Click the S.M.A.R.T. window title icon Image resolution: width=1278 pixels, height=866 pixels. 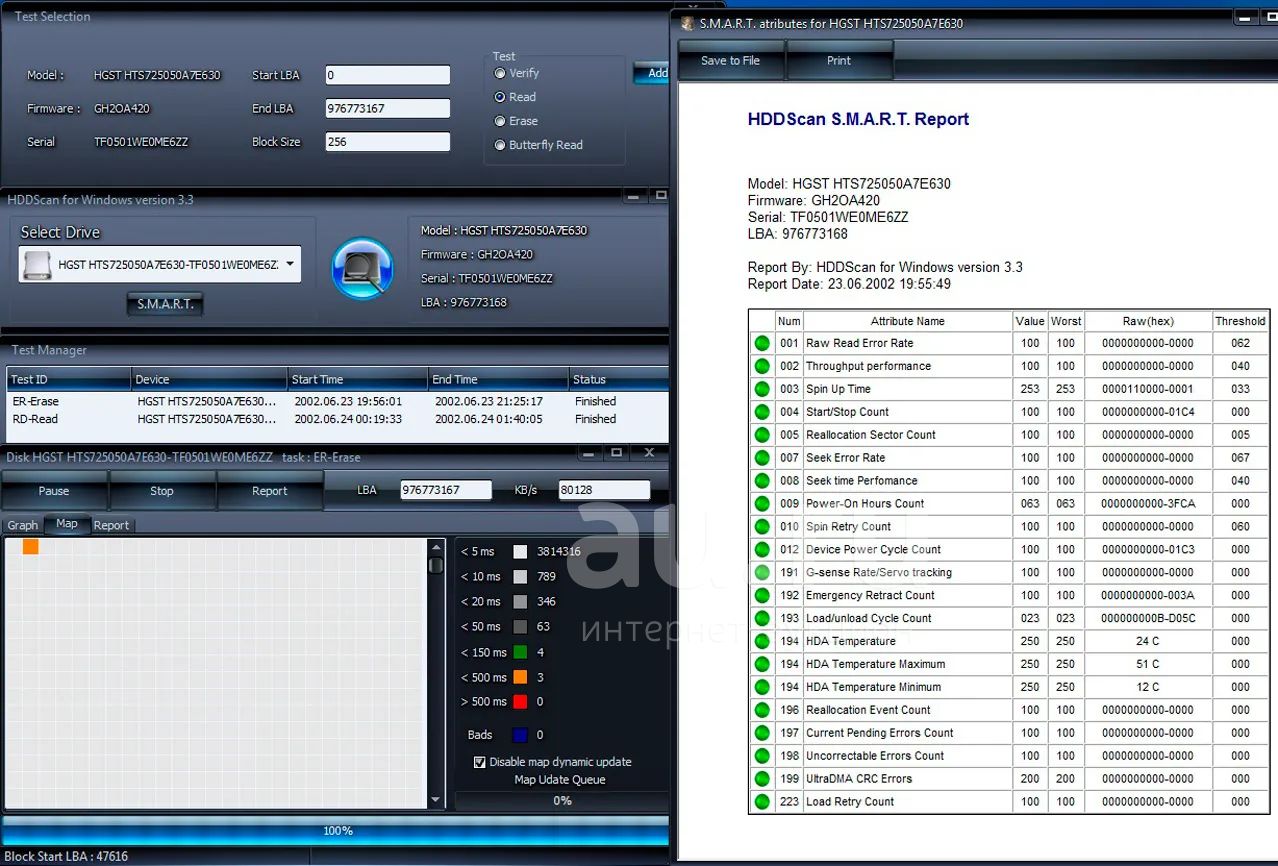[686, 23]
